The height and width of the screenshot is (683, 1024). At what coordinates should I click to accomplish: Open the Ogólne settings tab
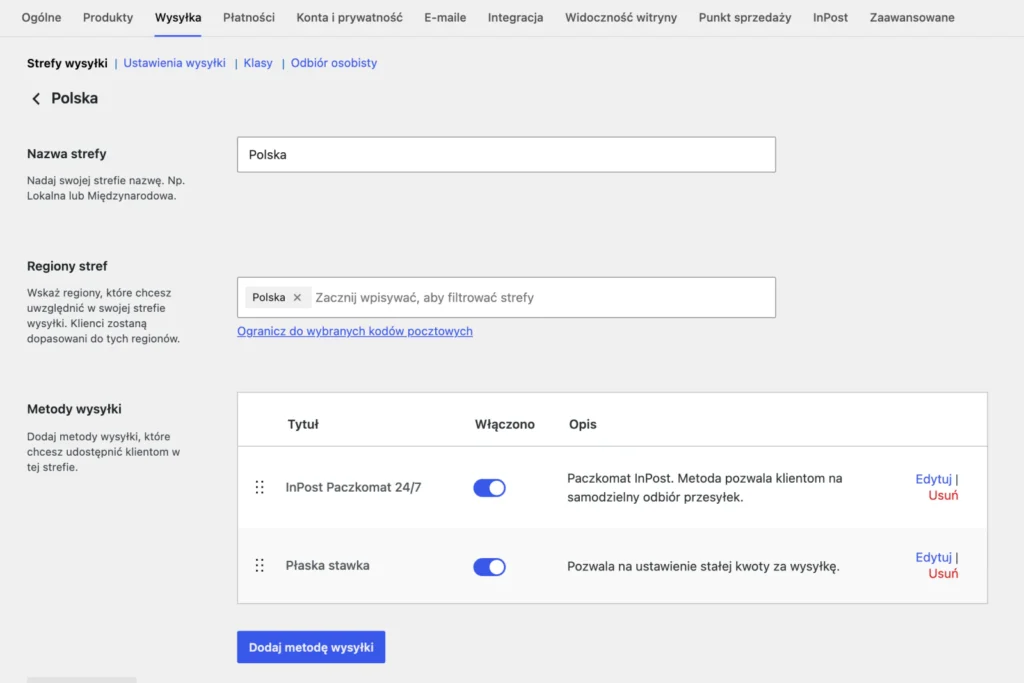click(41, 18)
